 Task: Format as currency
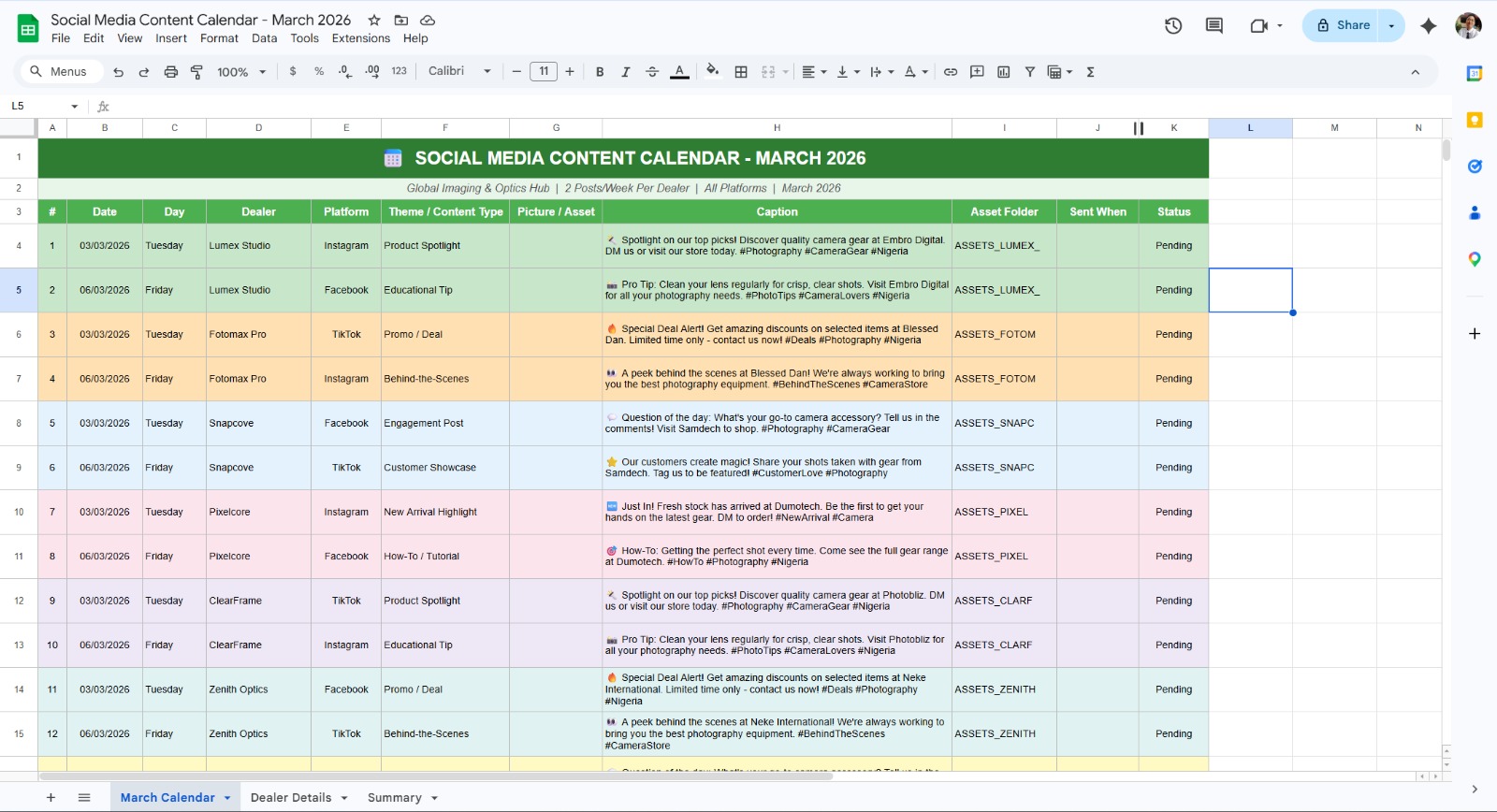(293, 71)
